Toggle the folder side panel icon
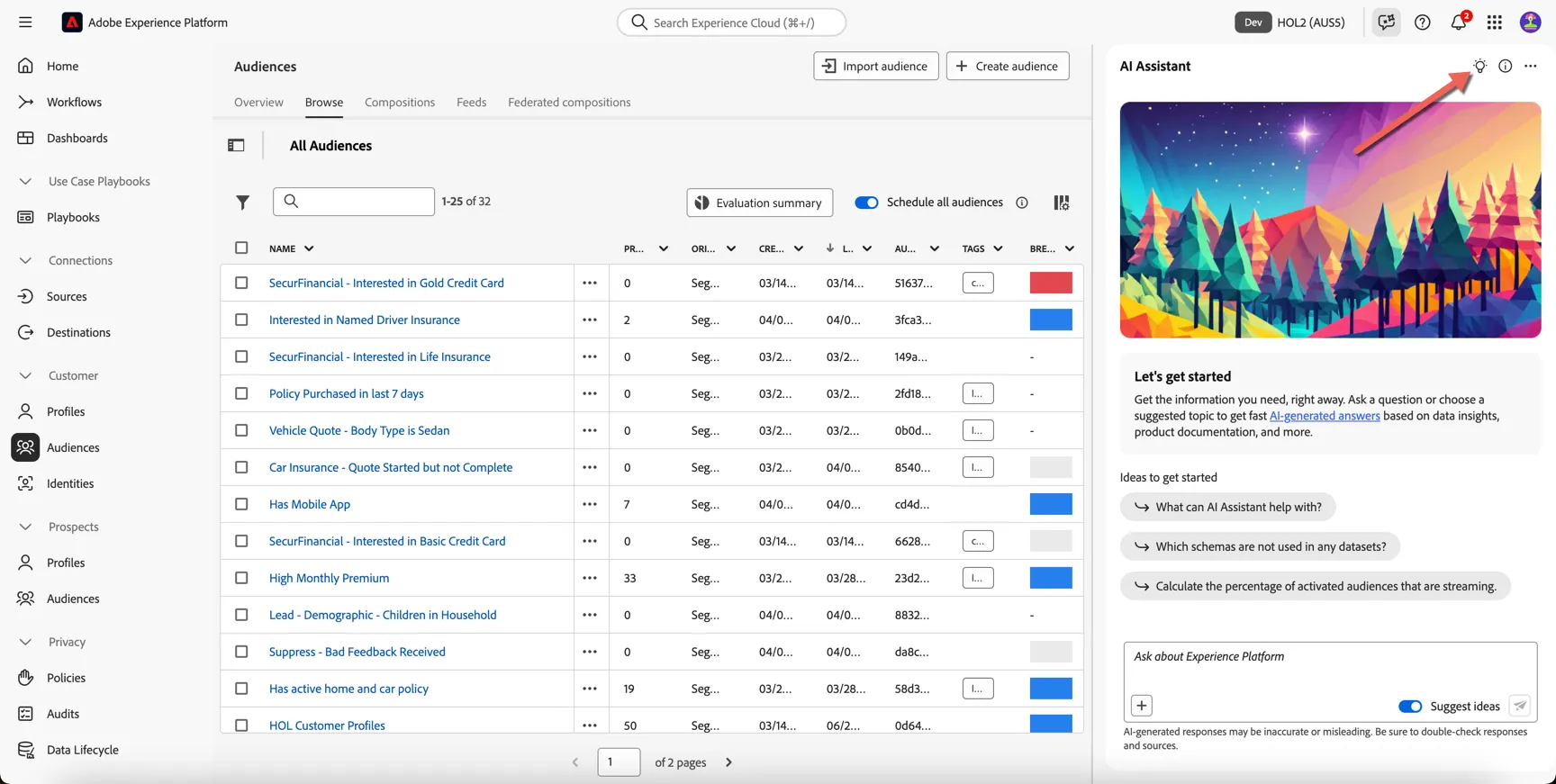 [x=236, y=145]
